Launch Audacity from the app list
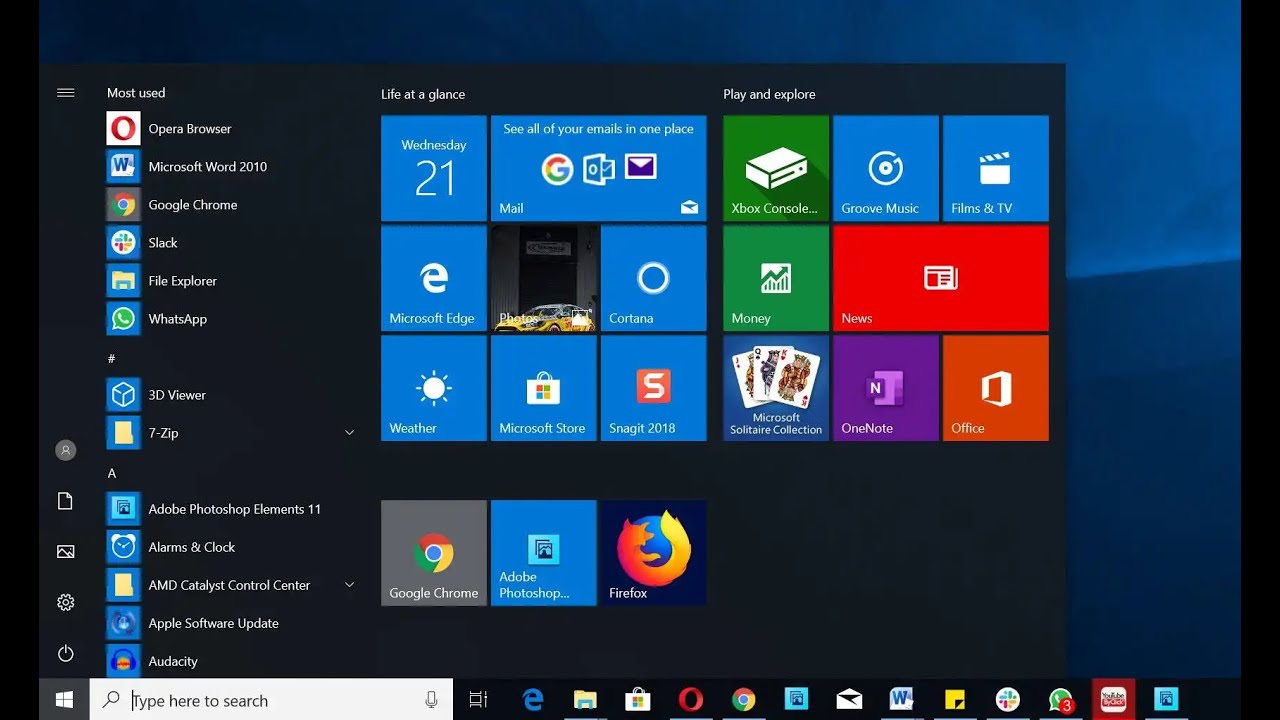 [232, 661]
